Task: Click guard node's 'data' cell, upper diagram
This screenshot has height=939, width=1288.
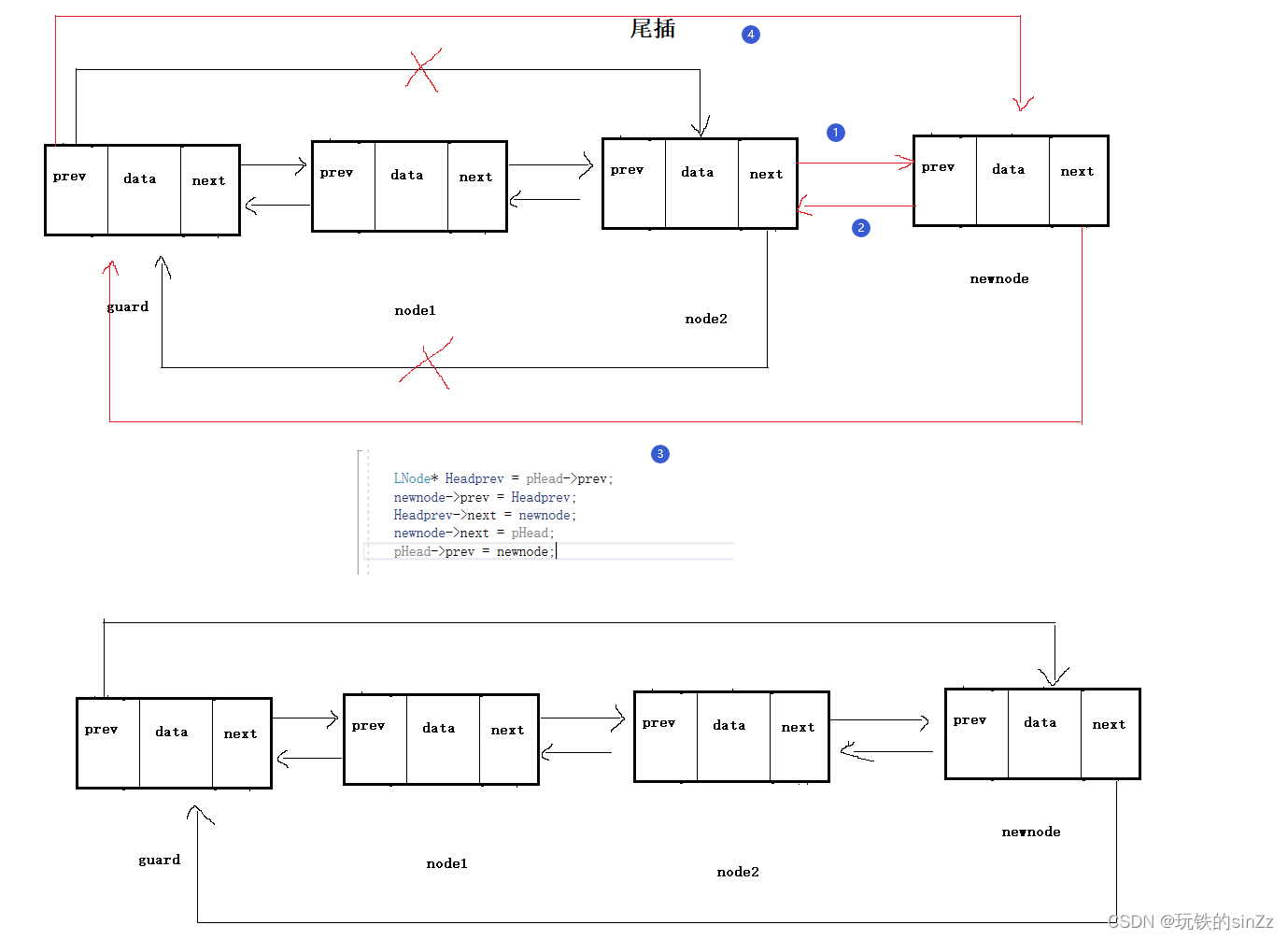Action: click(x=144, y=190)
